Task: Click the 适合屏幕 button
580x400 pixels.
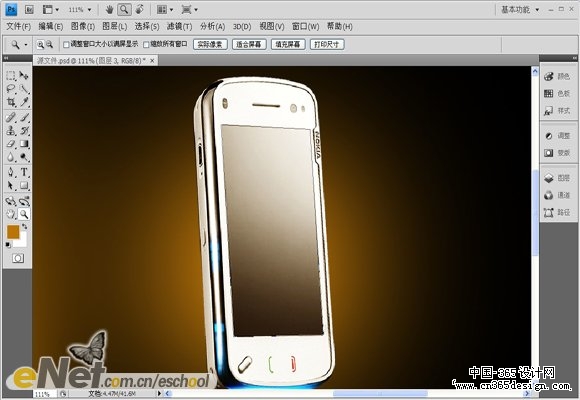Action: point(249,44)
